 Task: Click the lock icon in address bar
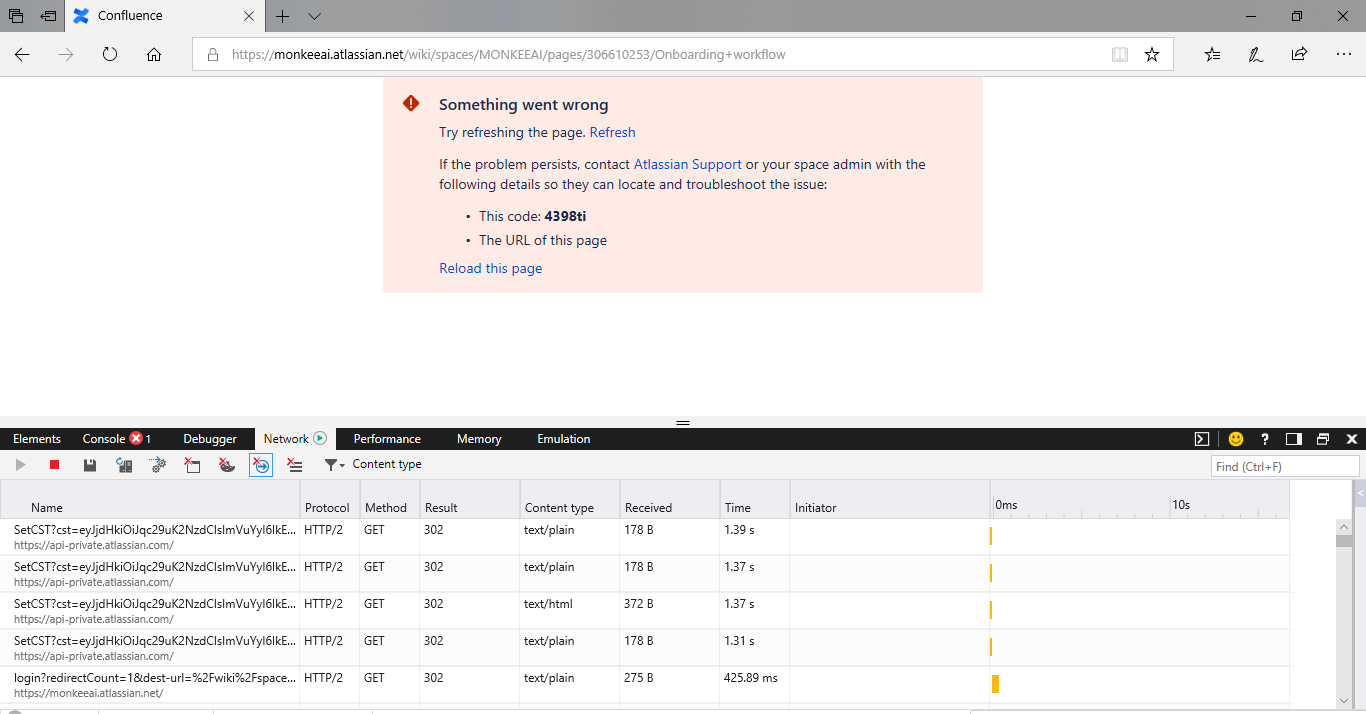click(x=212, y=55)
